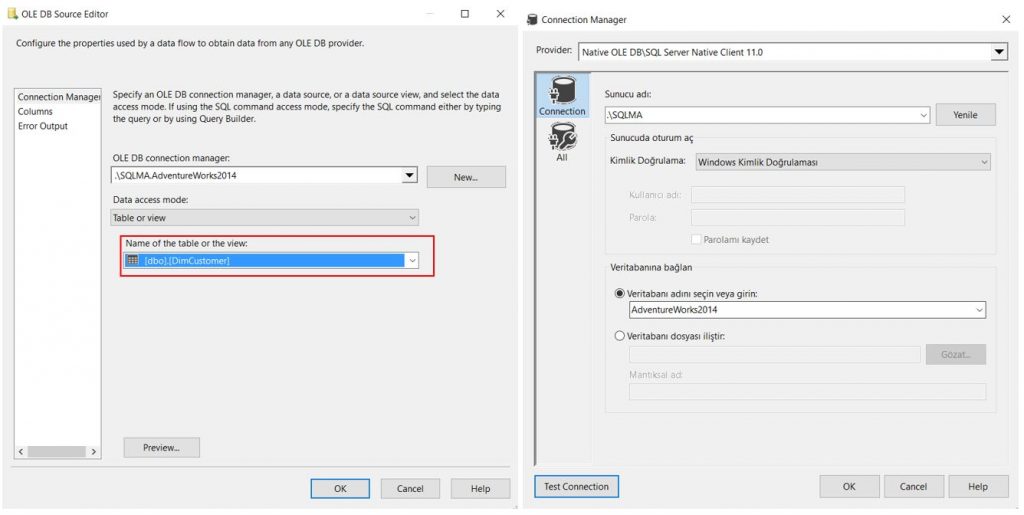1024x515 pixels.
Task: Click the Yenile refresh button
Action: (x=965, y=115)
